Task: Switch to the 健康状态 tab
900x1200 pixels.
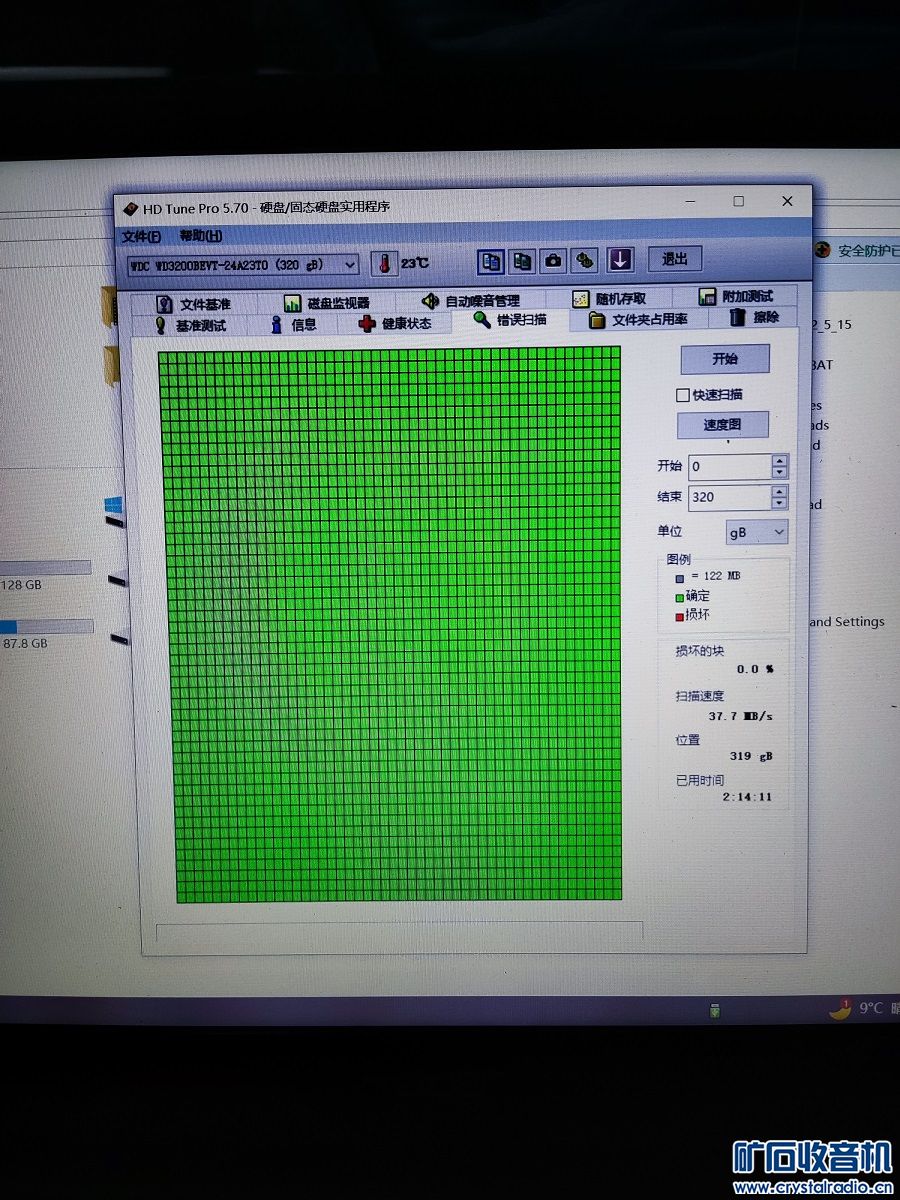Action: pyautogui.click(x=395, y=323)
